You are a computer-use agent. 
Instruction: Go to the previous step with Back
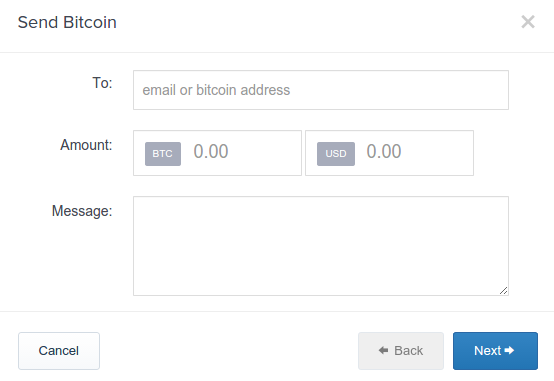401,351
